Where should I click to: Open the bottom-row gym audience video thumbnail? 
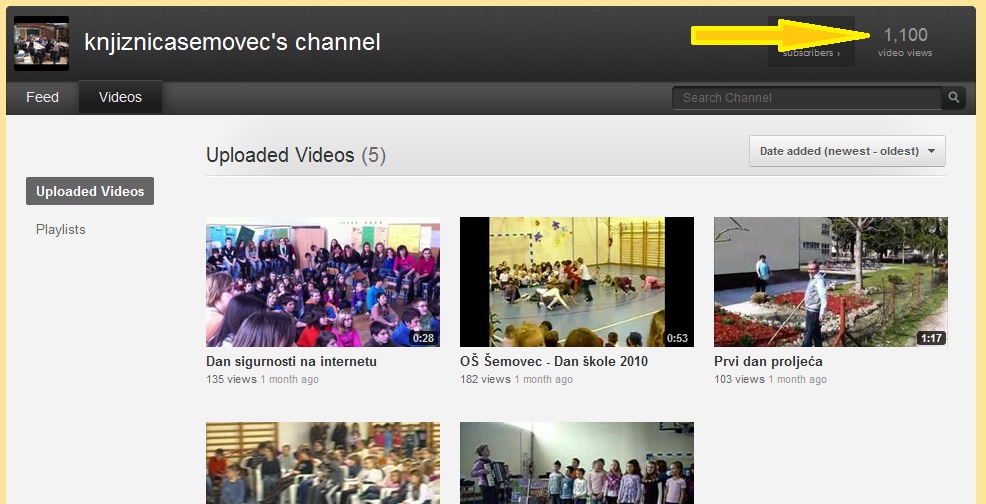[323, 463]
